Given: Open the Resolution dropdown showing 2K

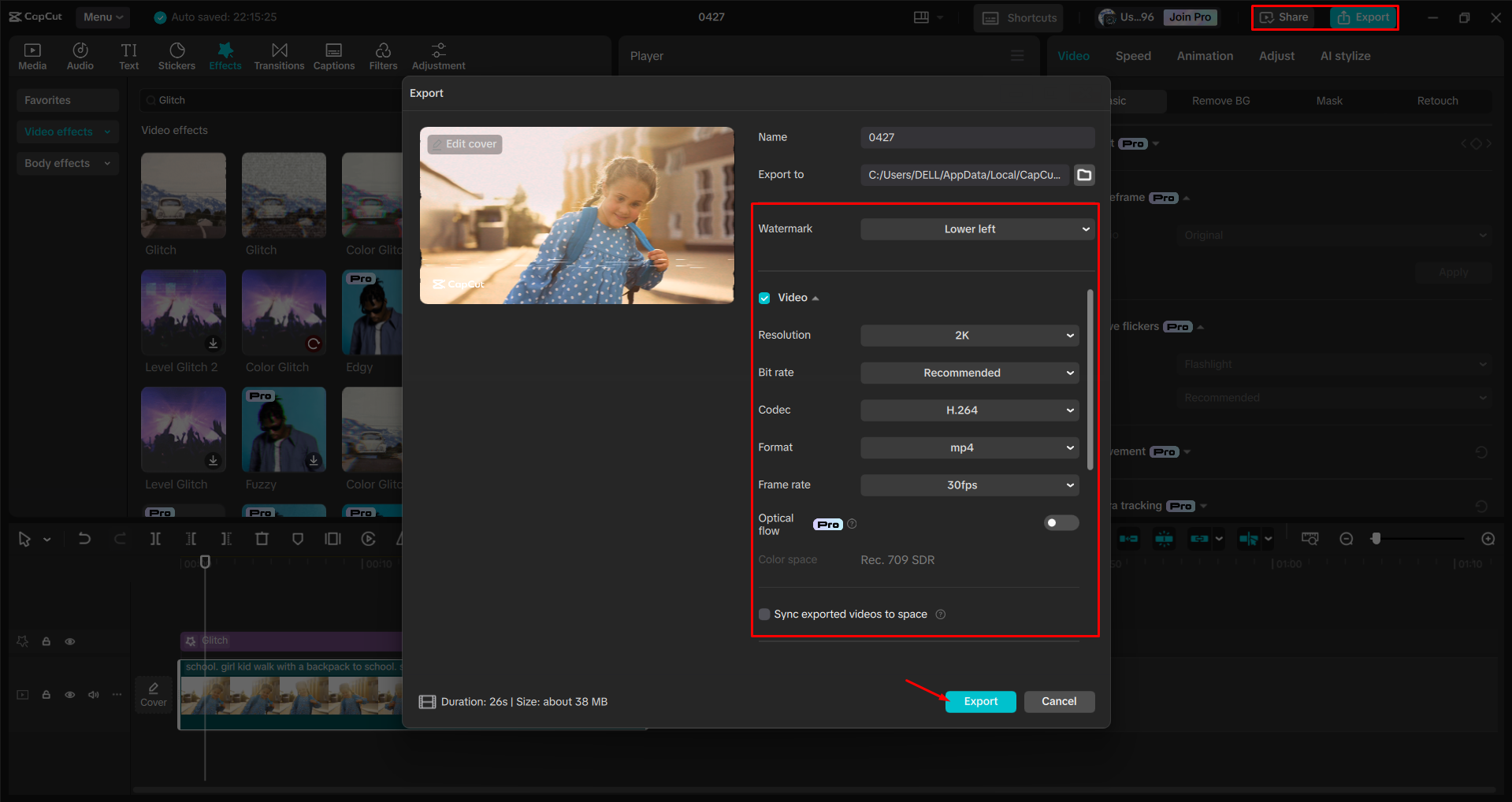Looking at the screenshot, I should pos(969,335).
